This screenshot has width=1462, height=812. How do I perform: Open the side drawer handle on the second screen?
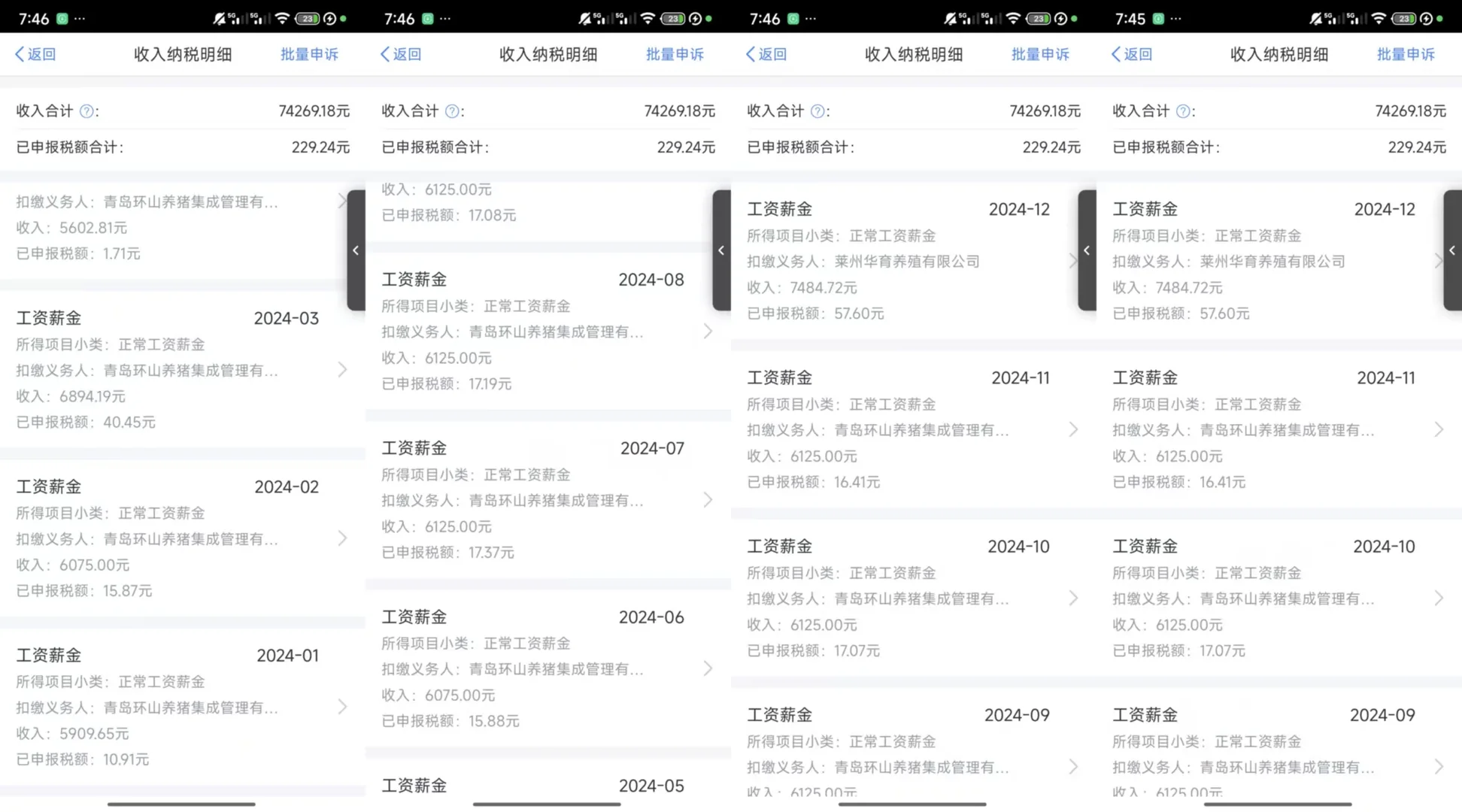pos(721,250)
